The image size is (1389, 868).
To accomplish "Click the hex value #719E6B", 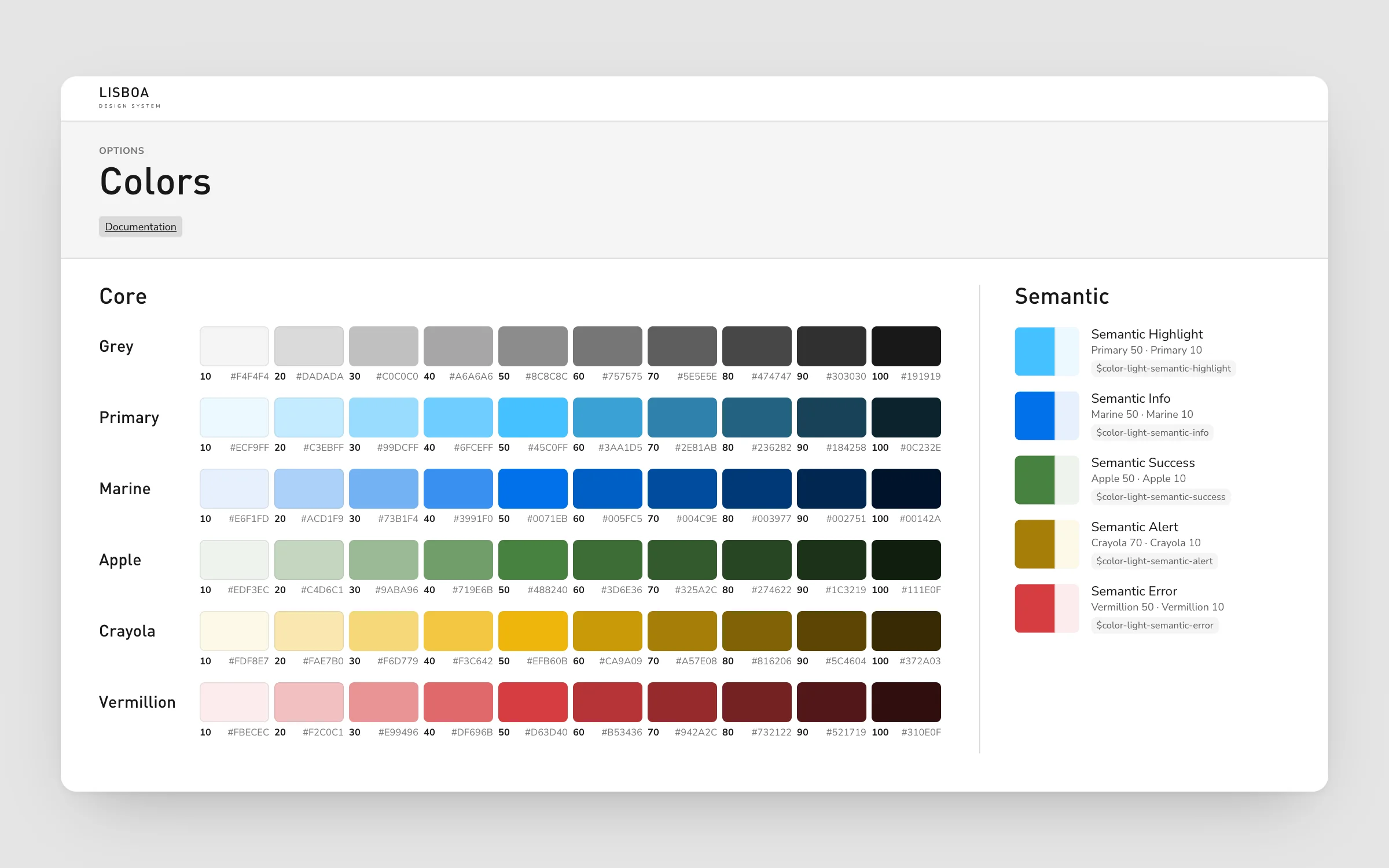I will 472,590.
